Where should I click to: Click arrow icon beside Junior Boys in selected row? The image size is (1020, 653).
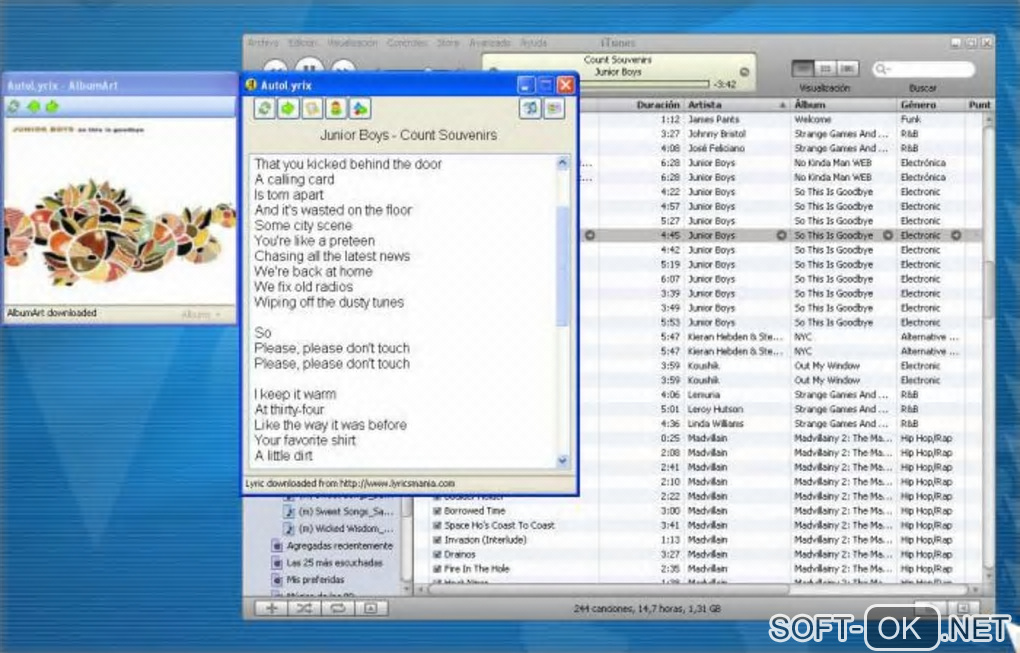(781, 235)
